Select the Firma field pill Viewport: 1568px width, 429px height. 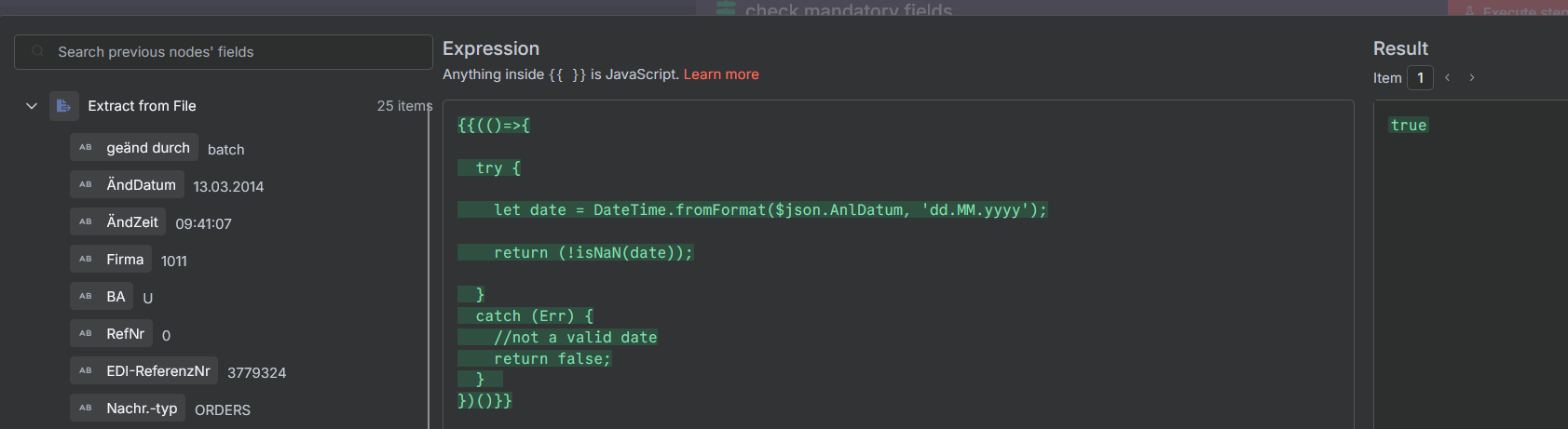point(111,260)
